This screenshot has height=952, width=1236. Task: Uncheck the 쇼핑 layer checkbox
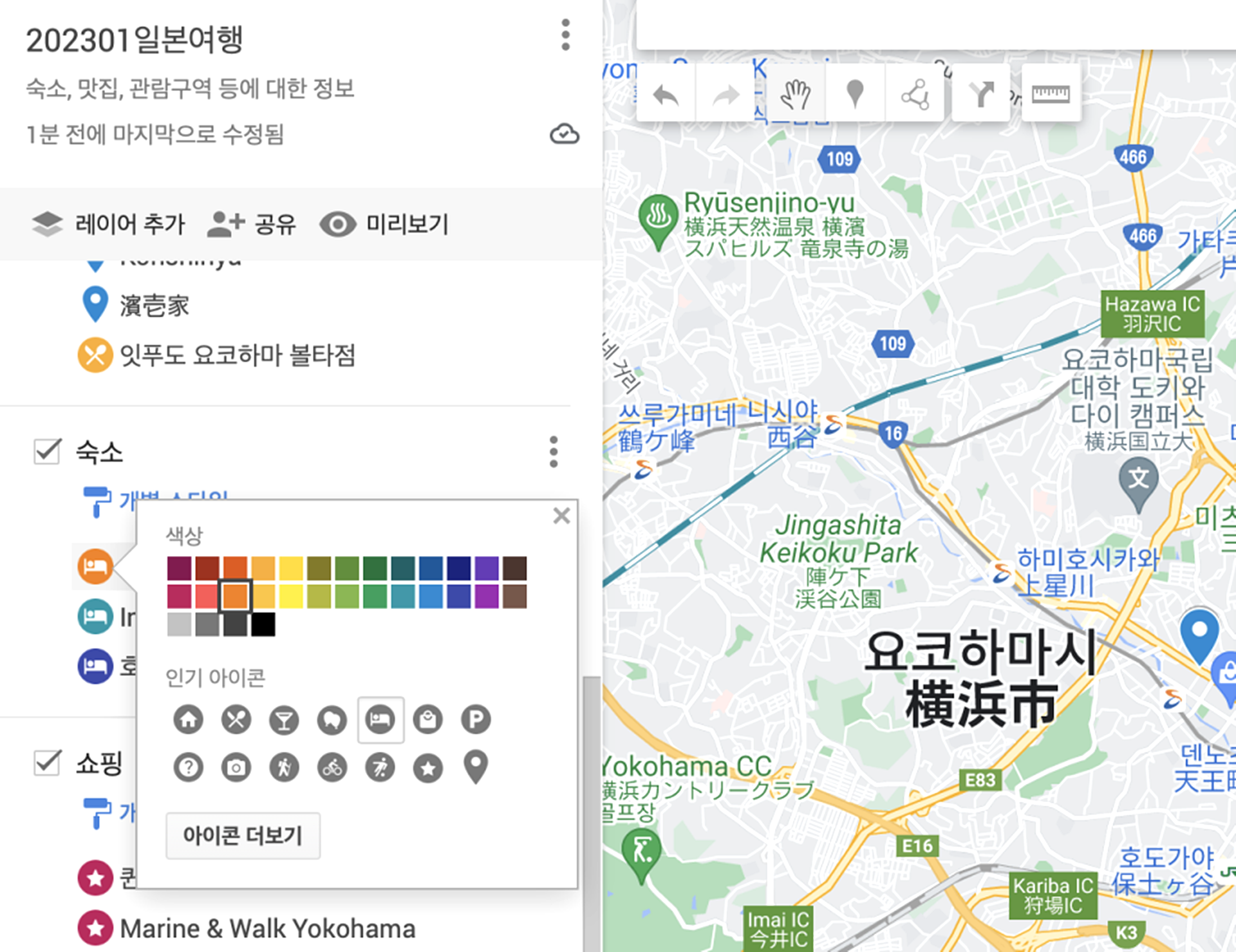click(48, 763)
